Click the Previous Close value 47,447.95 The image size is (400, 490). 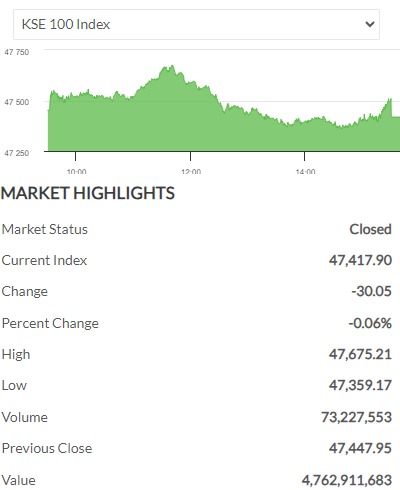tap(360, 448)
